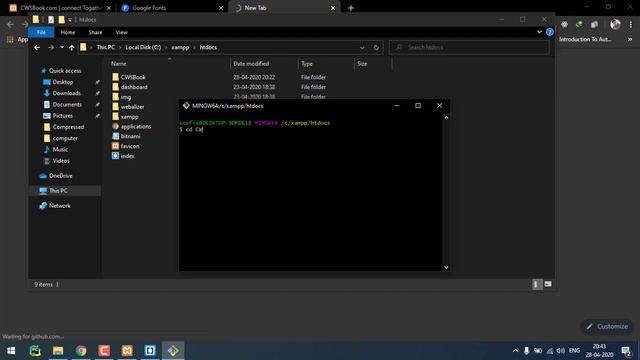Open Chrome three-dot menu
Image resolution: width=640 pixels, height=360 pixels.
(631, 24)
